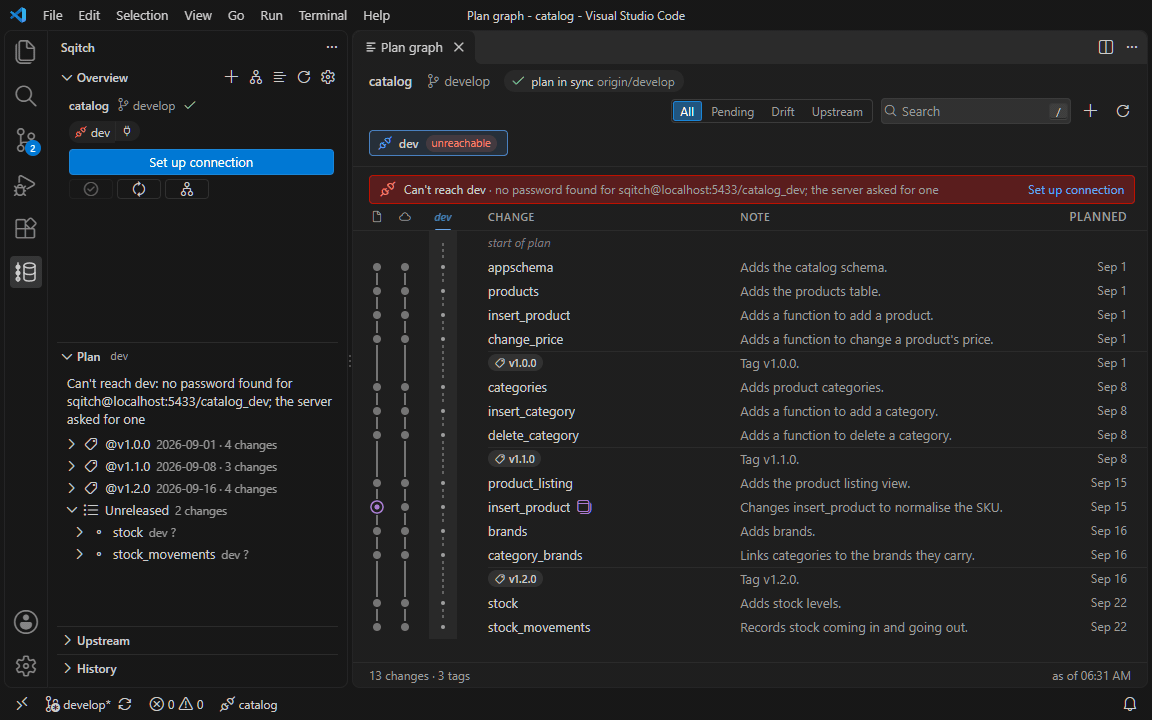Expand the @v1.0.0 tag group
This screenshot has width=1152, height=720.
point(71,444)
